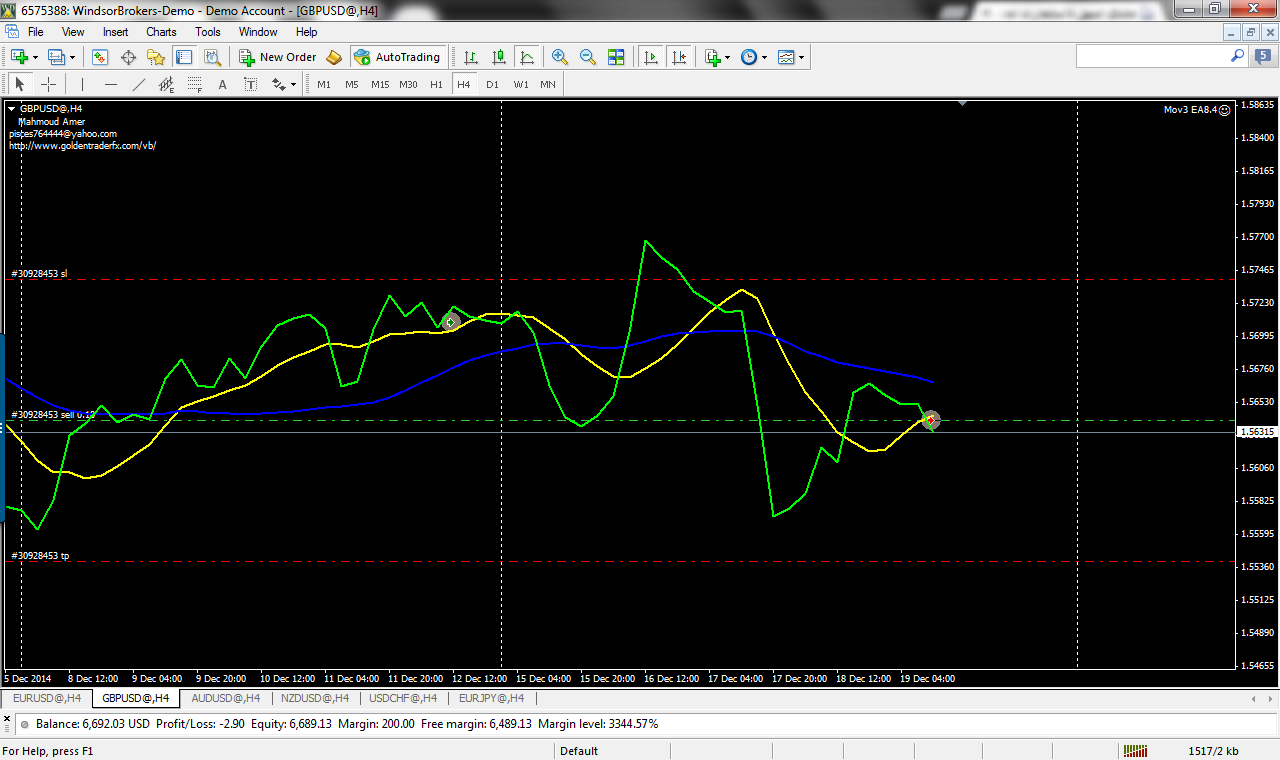
Task: Select the equidistant channel tool
Action: (166, 84)
